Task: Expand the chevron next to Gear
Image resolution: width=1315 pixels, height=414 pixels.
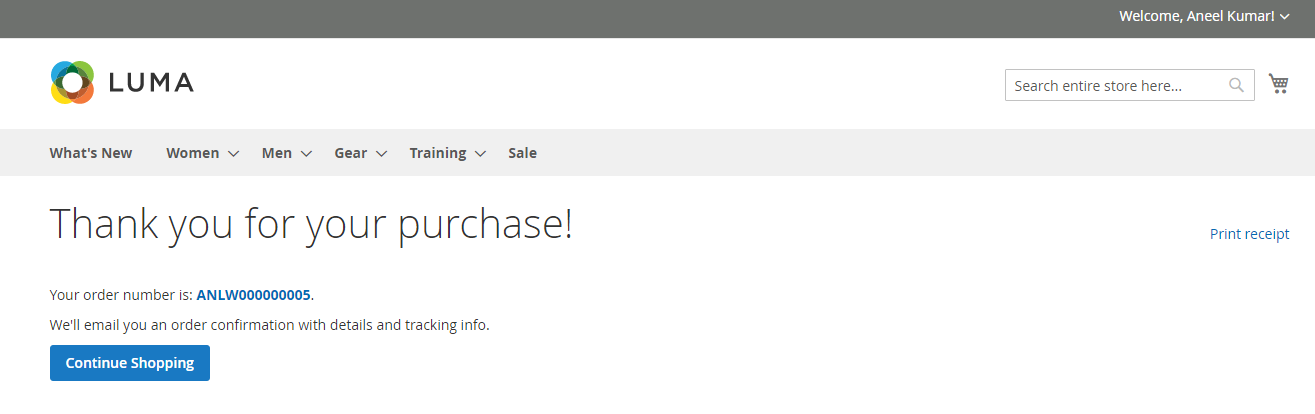Action: click(x=381, y=154)
